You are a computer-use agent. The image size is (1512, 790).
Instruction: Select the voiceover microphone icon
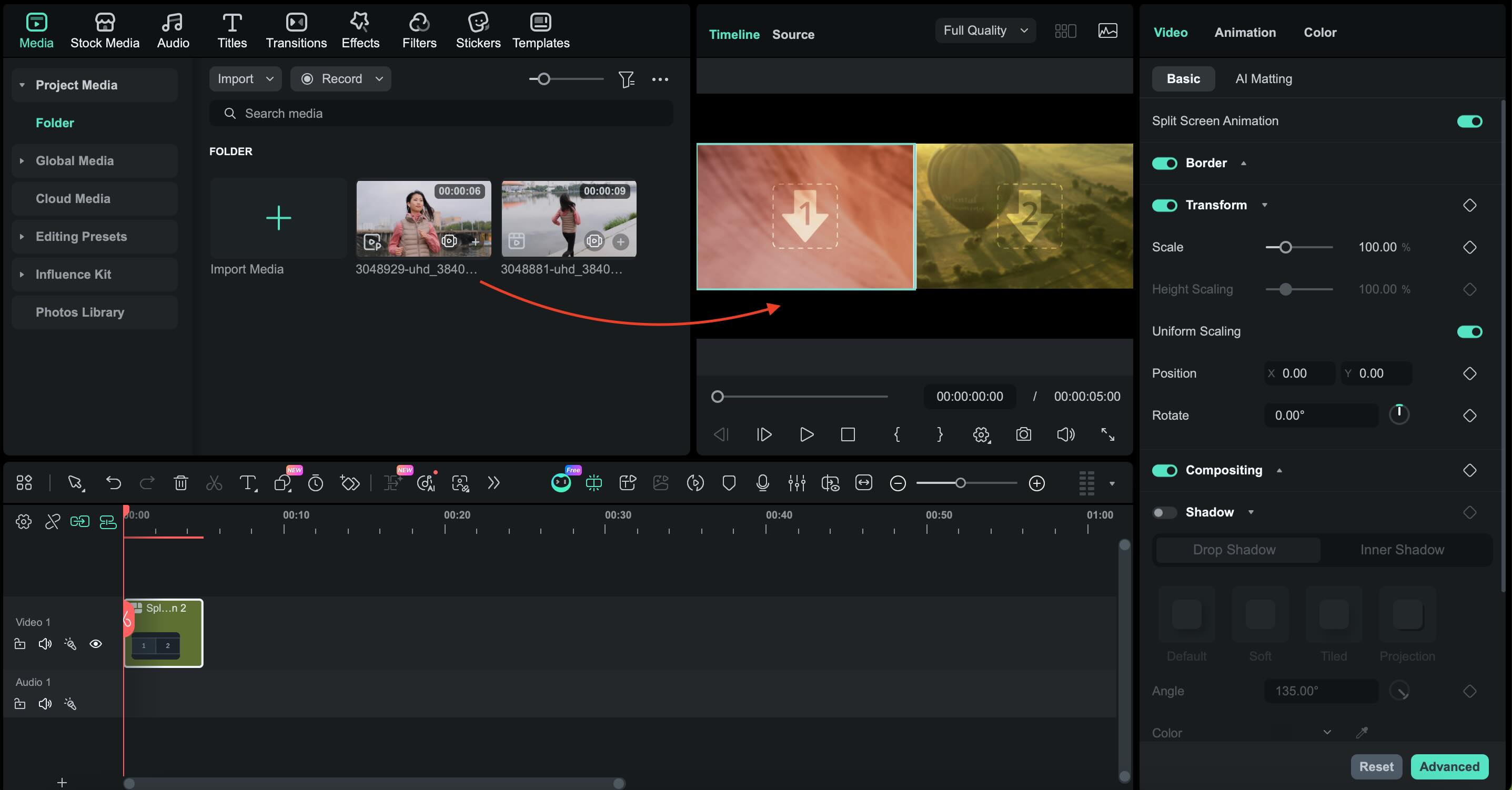click(762, 483)
